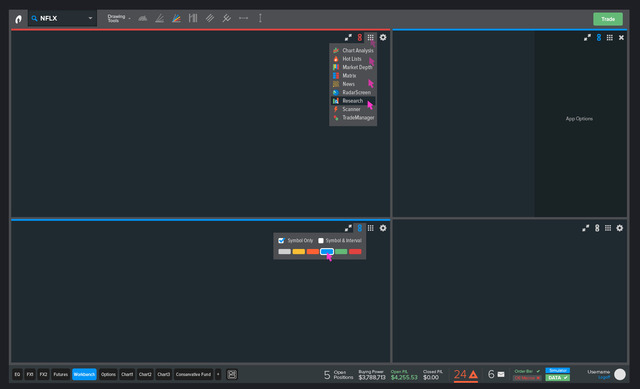Click the layout manager icon after tabs
Screen dimensions: 640x389
pyautogui.click(x=232, y=374)
